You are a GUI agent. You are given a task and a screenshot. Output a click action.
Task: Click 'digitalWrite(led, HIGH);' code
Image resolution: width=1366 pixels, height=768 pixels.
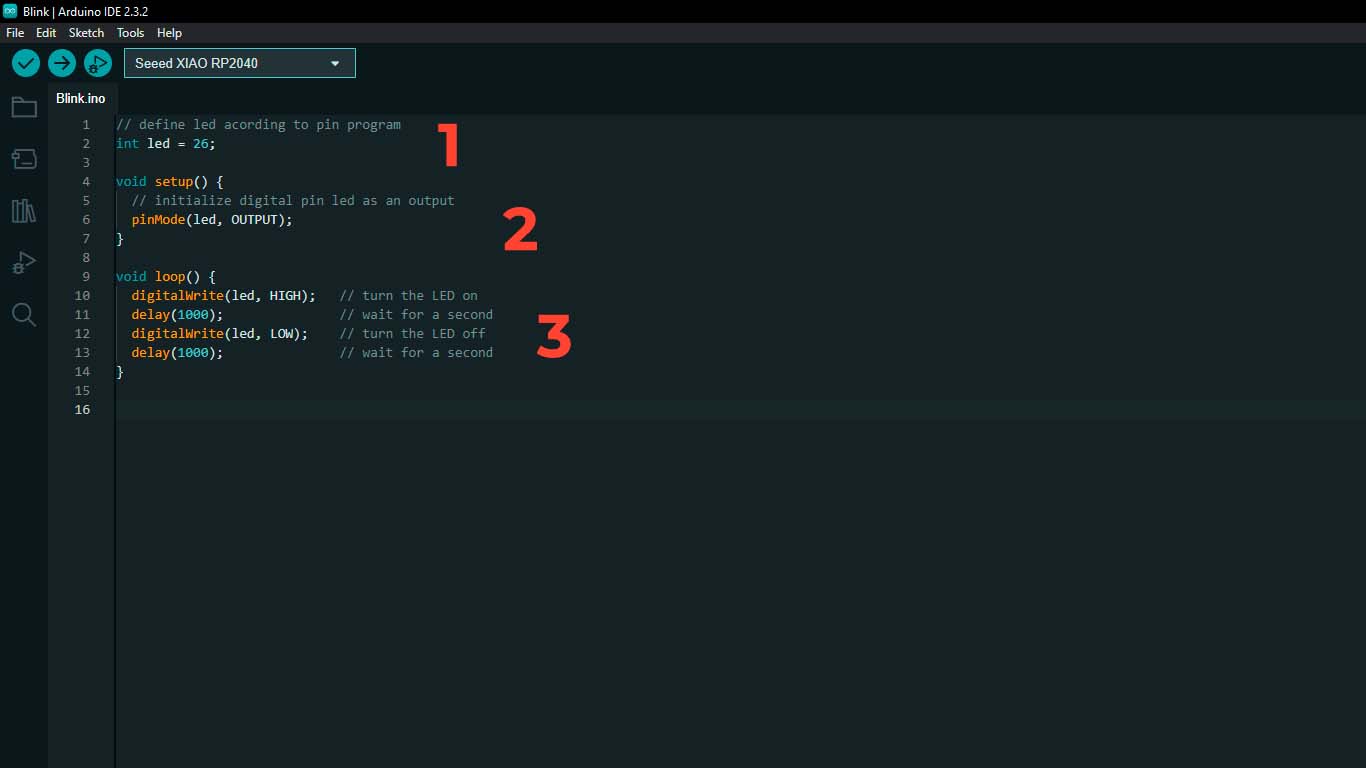tap(224, 295)
